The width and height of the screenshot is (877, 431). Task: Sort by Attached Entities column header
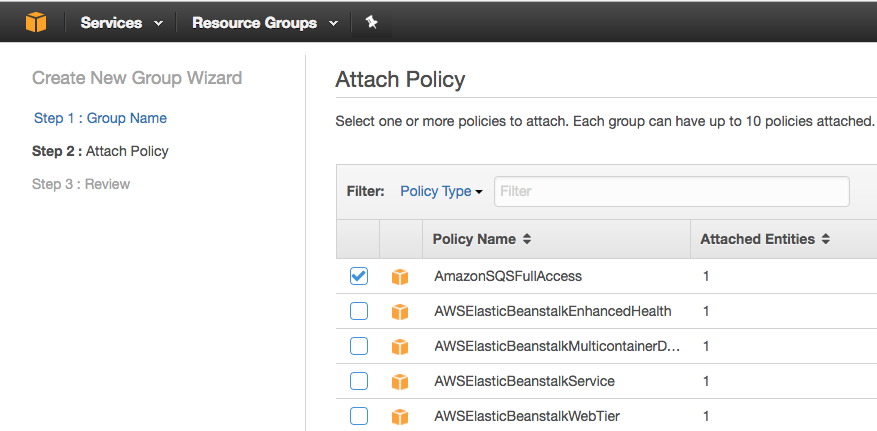coord(764,240)
